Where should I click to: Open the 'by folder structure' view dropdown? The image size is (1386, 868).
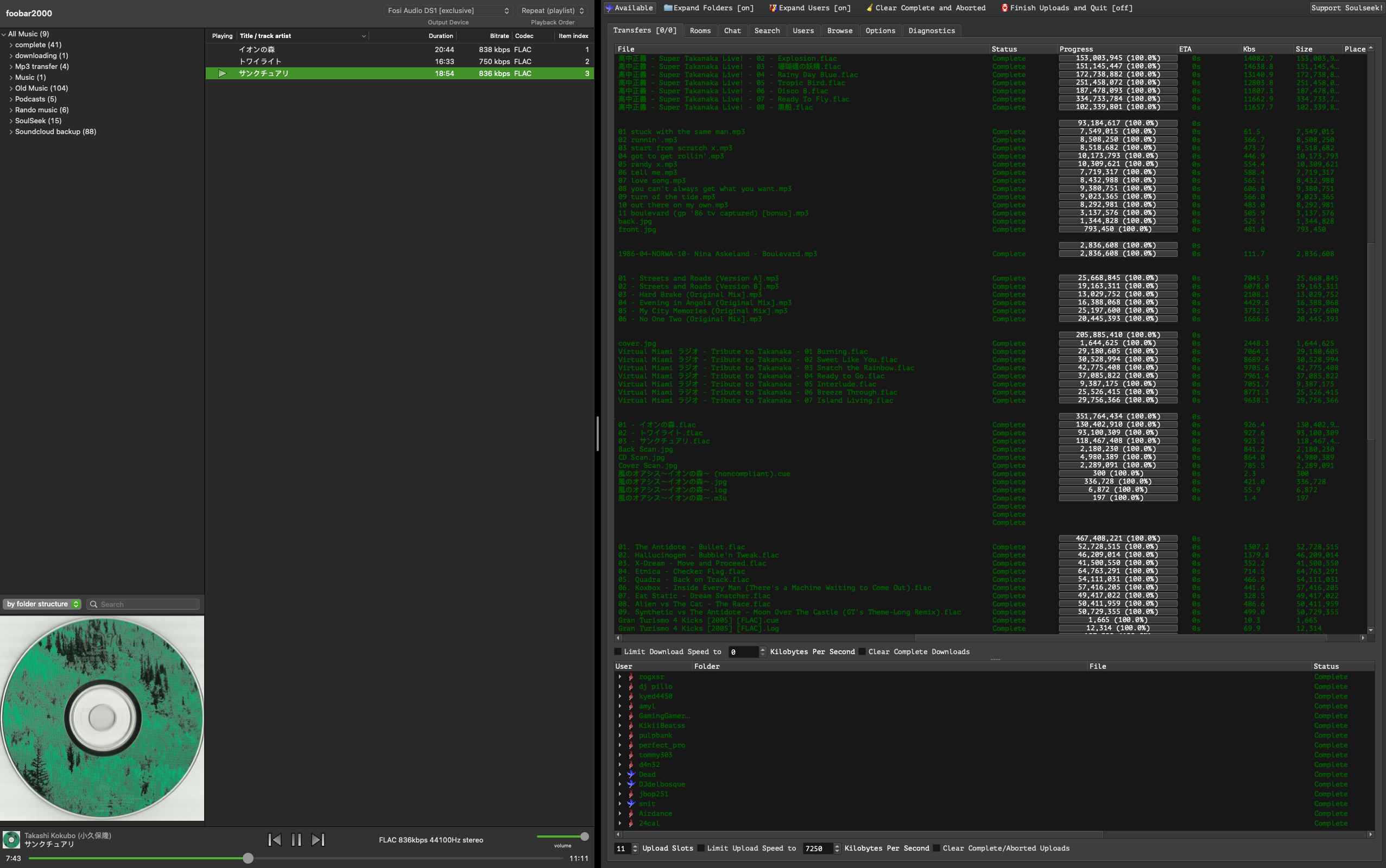pyautogui.click(x=43, y=604)
